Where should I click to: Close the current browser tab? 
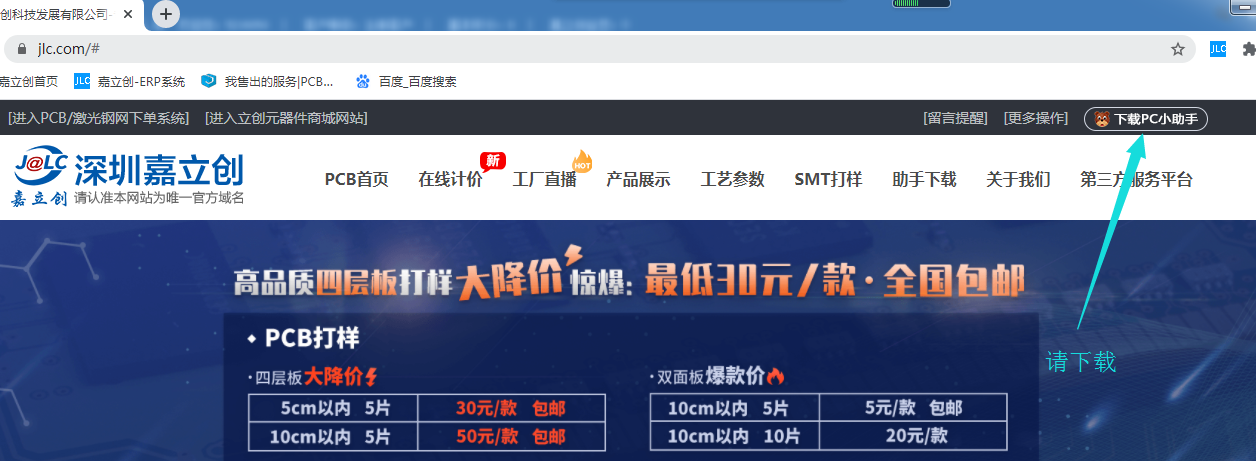(x=129, y=14)
